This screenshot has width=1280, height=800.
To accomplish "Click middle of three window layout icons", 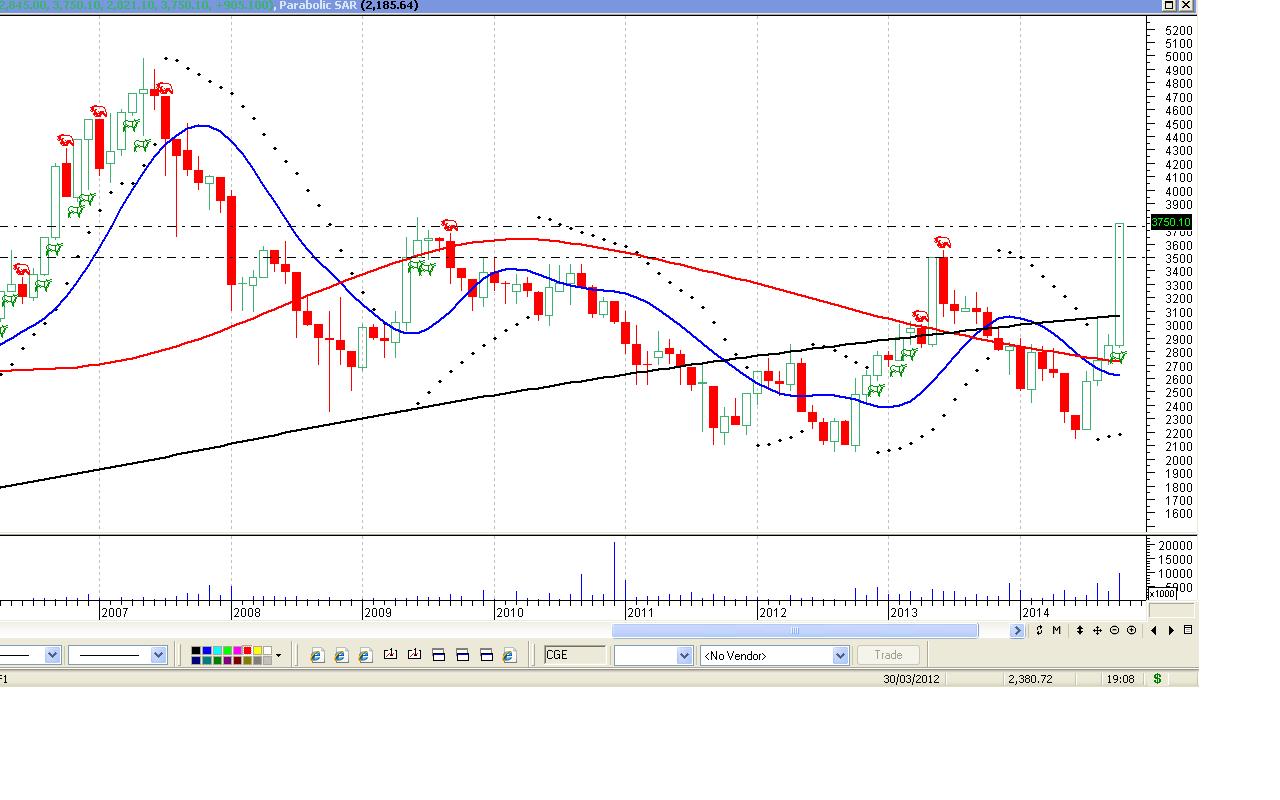I will click(462, 655).
